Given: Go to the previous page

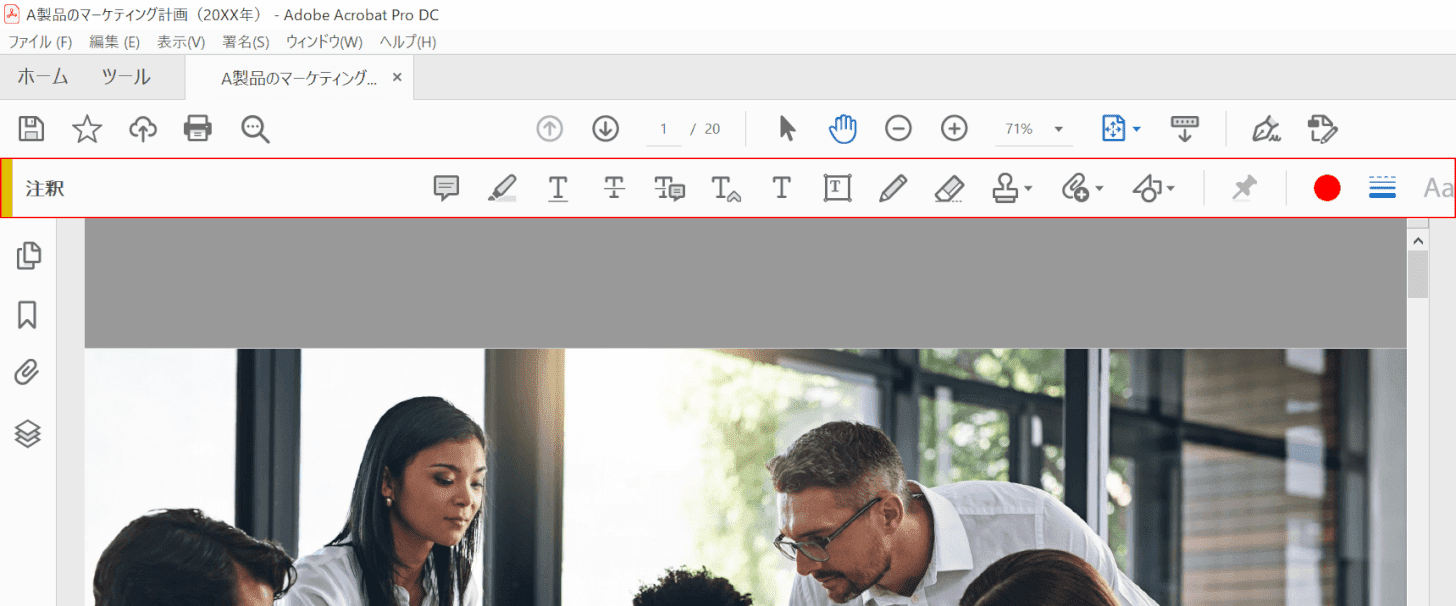Looking at the screenshot, I should 550,129.
